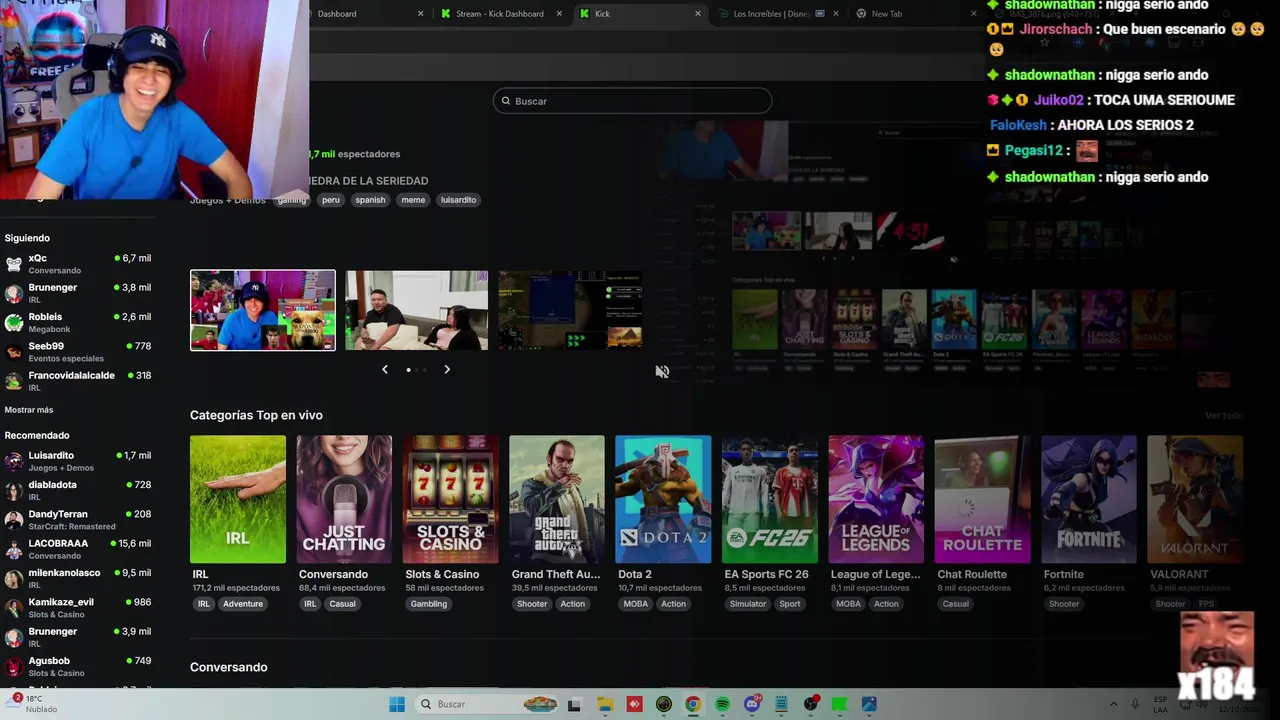Open the EA Sports FC 26 category cover
The height and width of the screenshot is (720, 1280).
pos(770,499)
